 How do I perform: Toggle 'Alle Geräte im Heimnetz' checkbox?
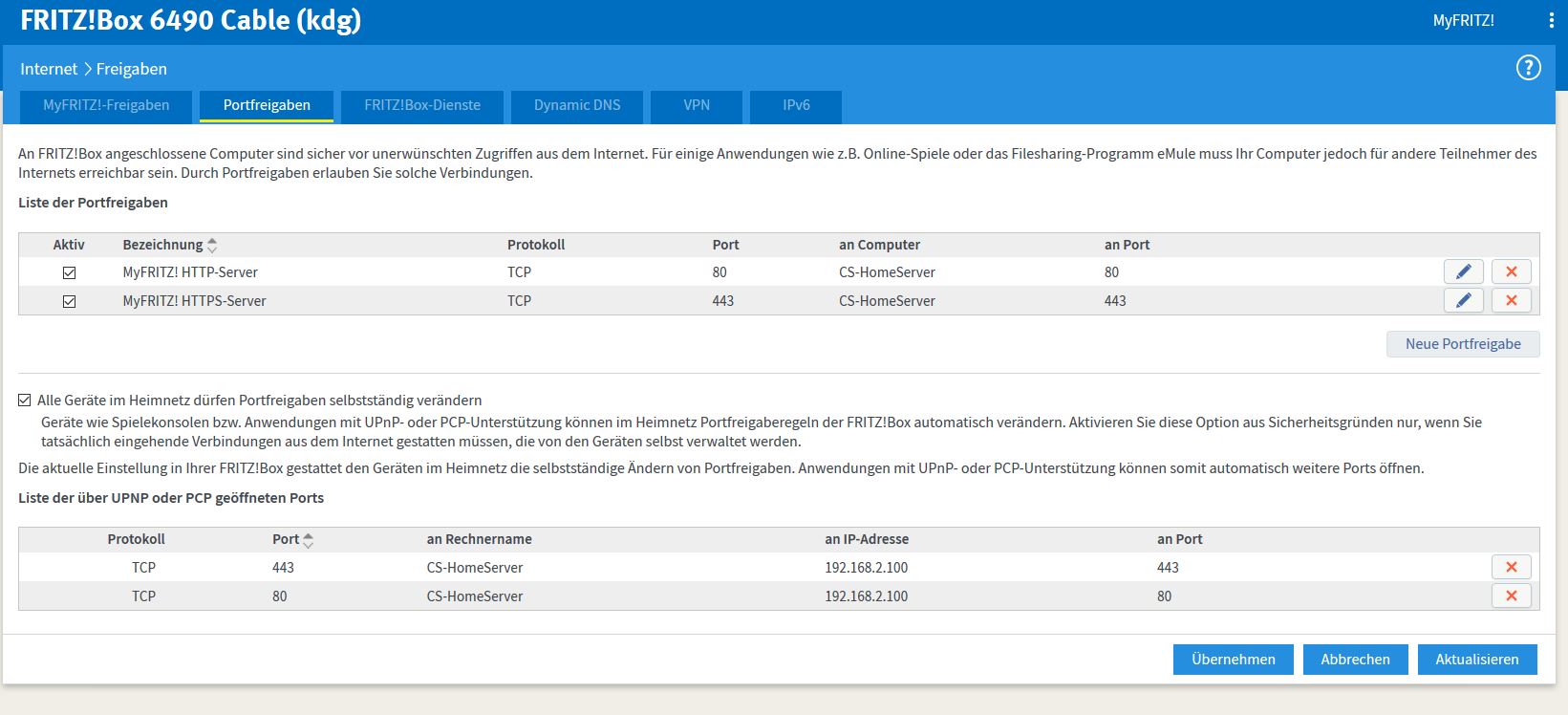point(25,401)
